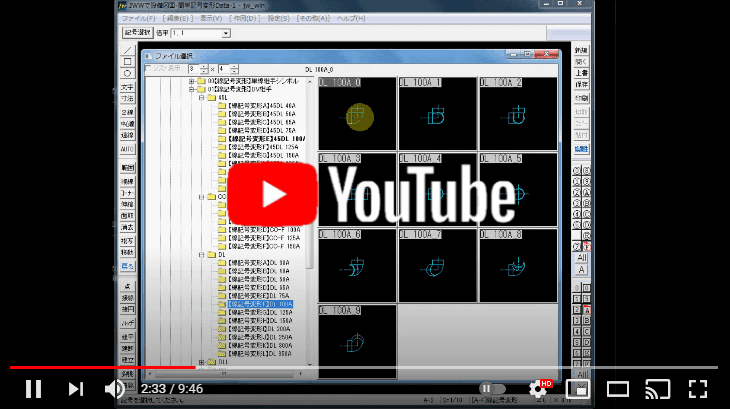The height and width of the screenshot is (409, 730).
Task: Mute the video with the speaker icon
Action: [x=114, y=389]
